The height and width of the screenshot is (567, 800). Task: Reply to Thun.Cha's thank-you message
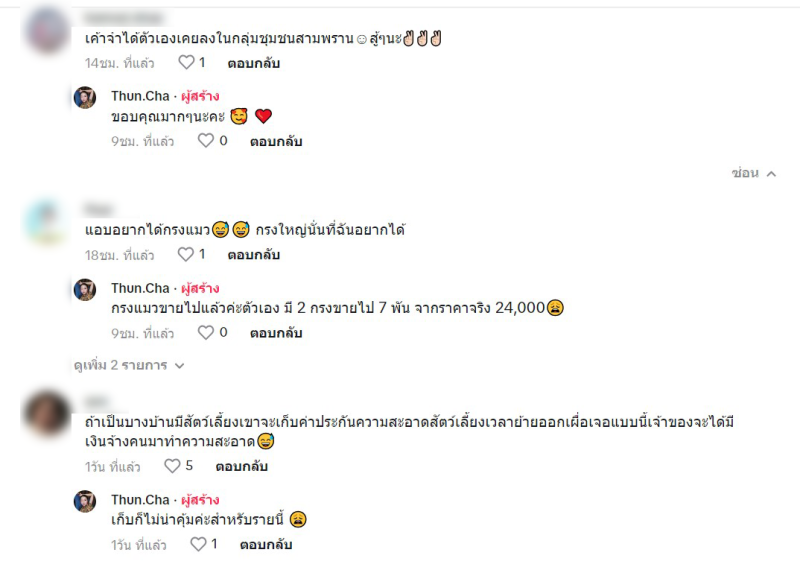tap(276, 141)
